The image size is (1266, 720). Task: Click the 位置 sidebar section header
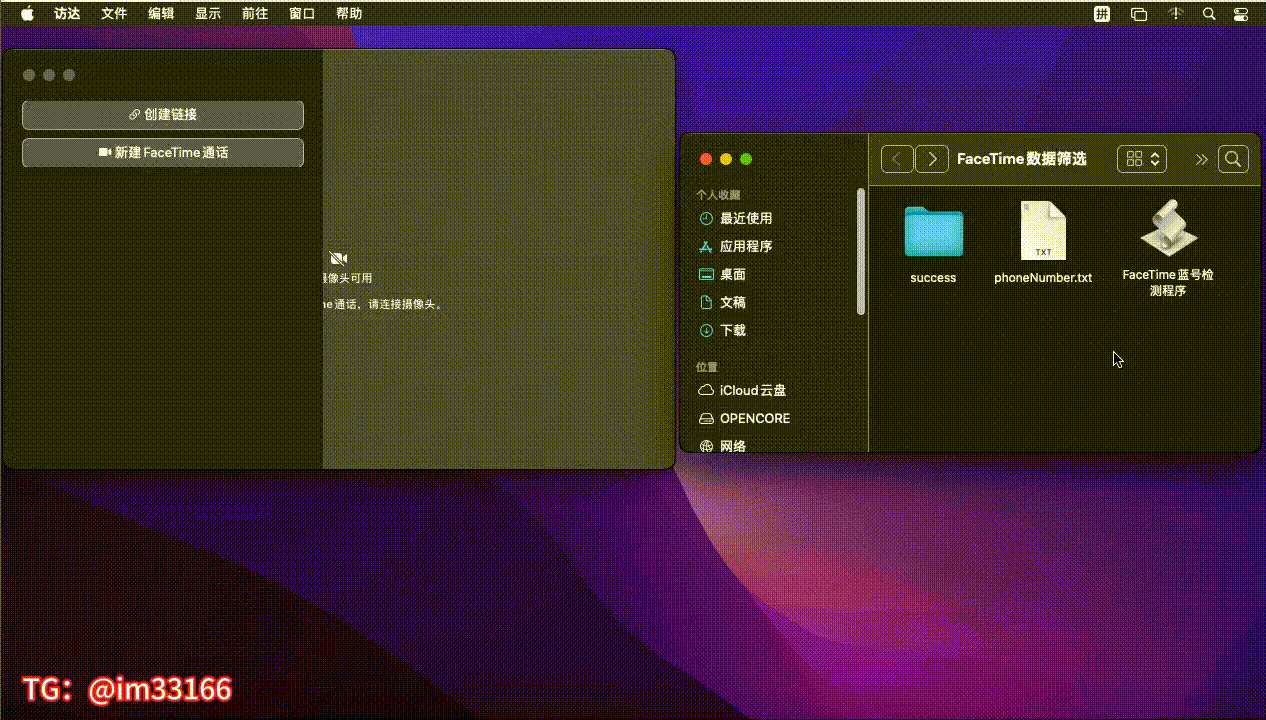pyautogui.click(x=707, y=367)
